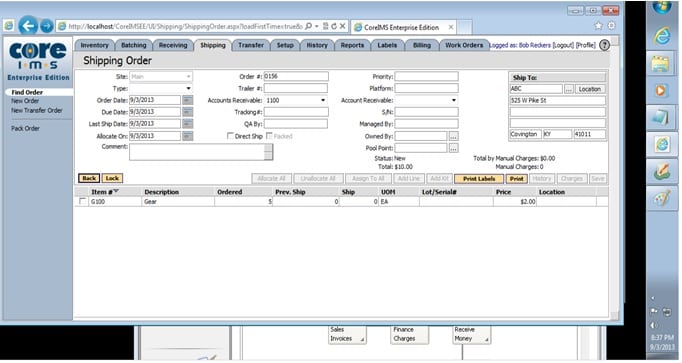Click the browser back arrow button
The height and width of the screenshot is (363, 682).
(28, 26)
